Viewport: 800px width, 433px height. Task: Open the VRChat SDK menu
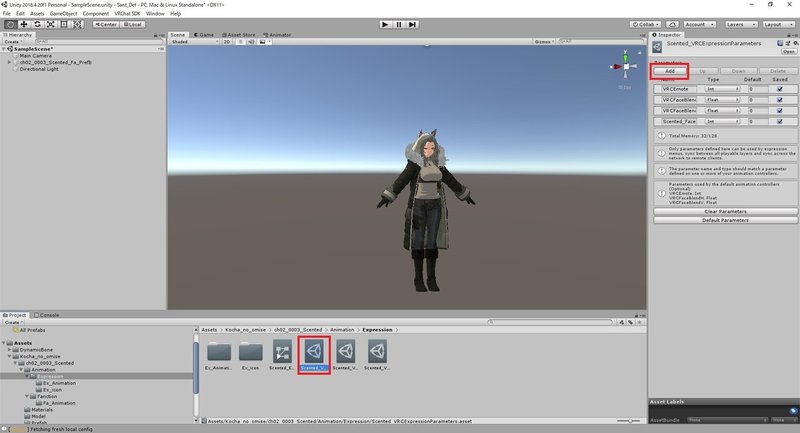pyautogui.click(x=127, y=13)
